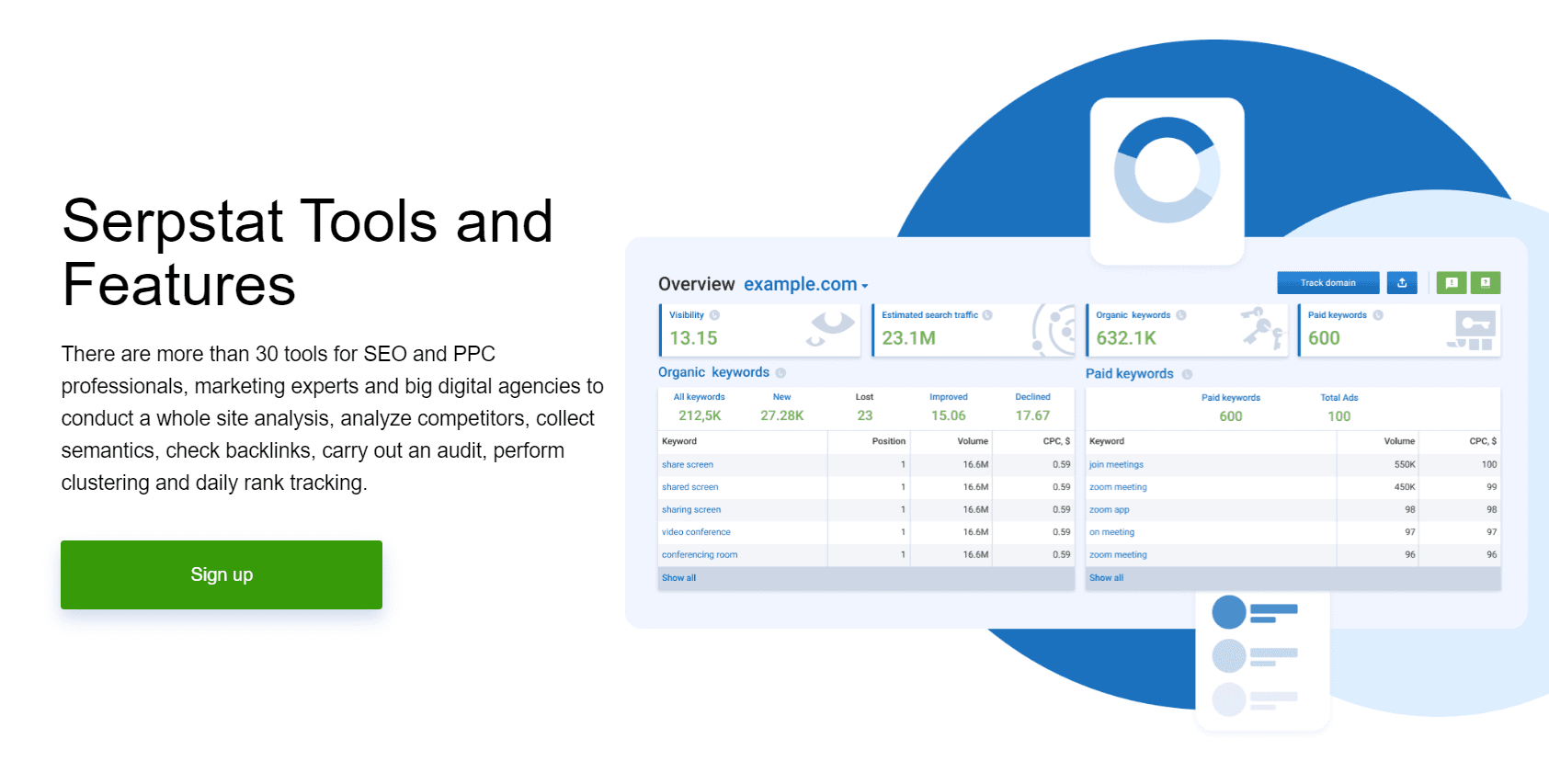The width and height of the screenshot is (1549, 784).
Task: Click the info icon in Organic keywords card
Action: click(1181, 315)
